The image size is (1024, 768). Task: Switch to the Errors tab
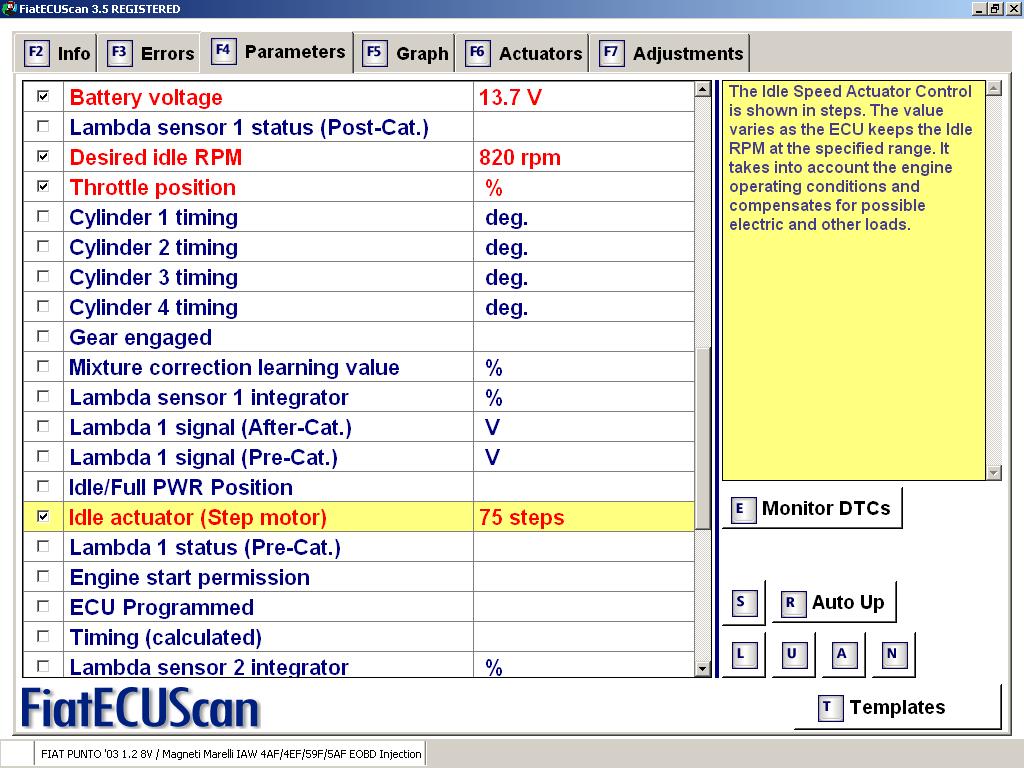pyautogui.click(x=152, y=53)
